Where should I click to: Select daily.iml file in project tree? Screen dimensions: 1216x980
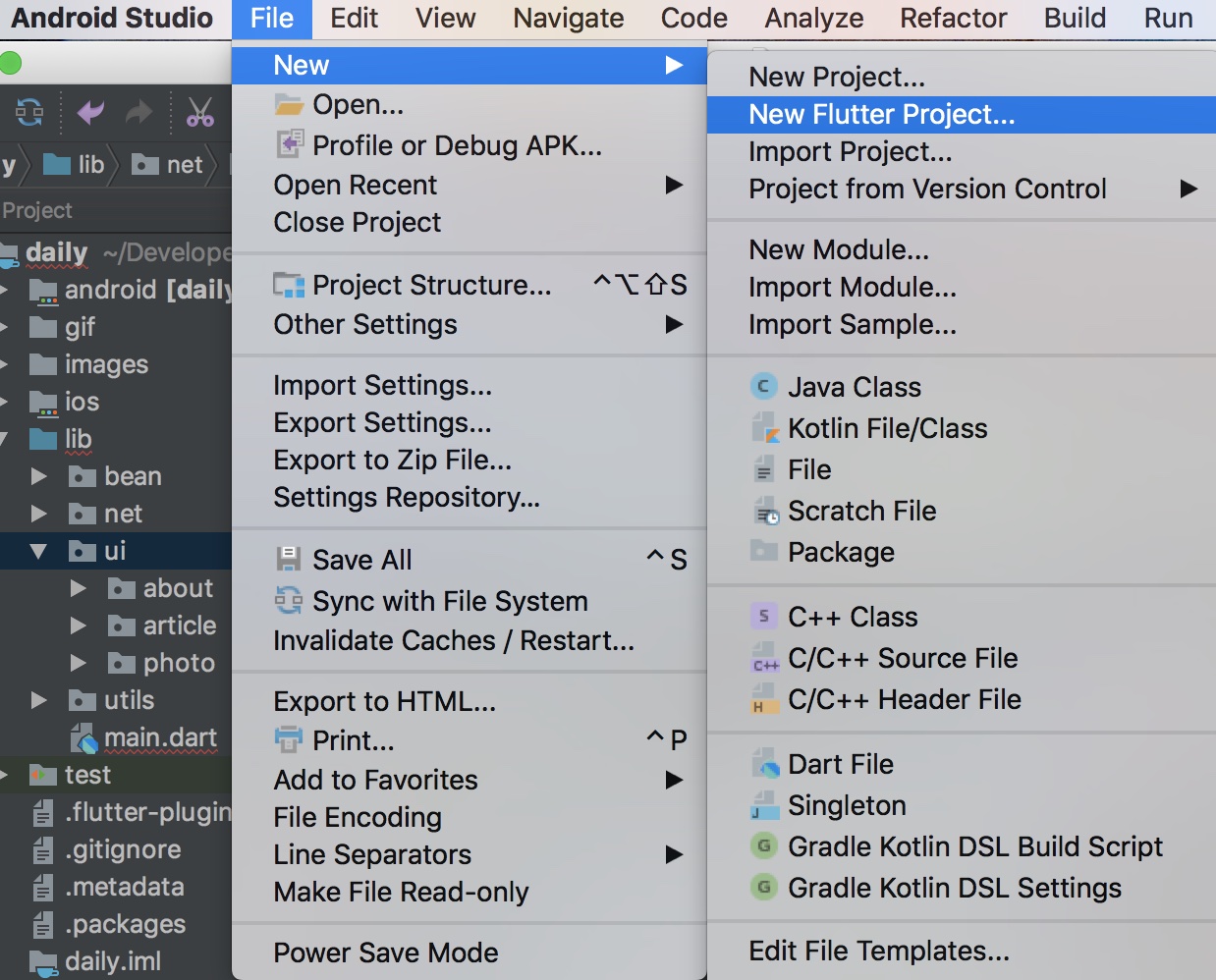[113, 961]
